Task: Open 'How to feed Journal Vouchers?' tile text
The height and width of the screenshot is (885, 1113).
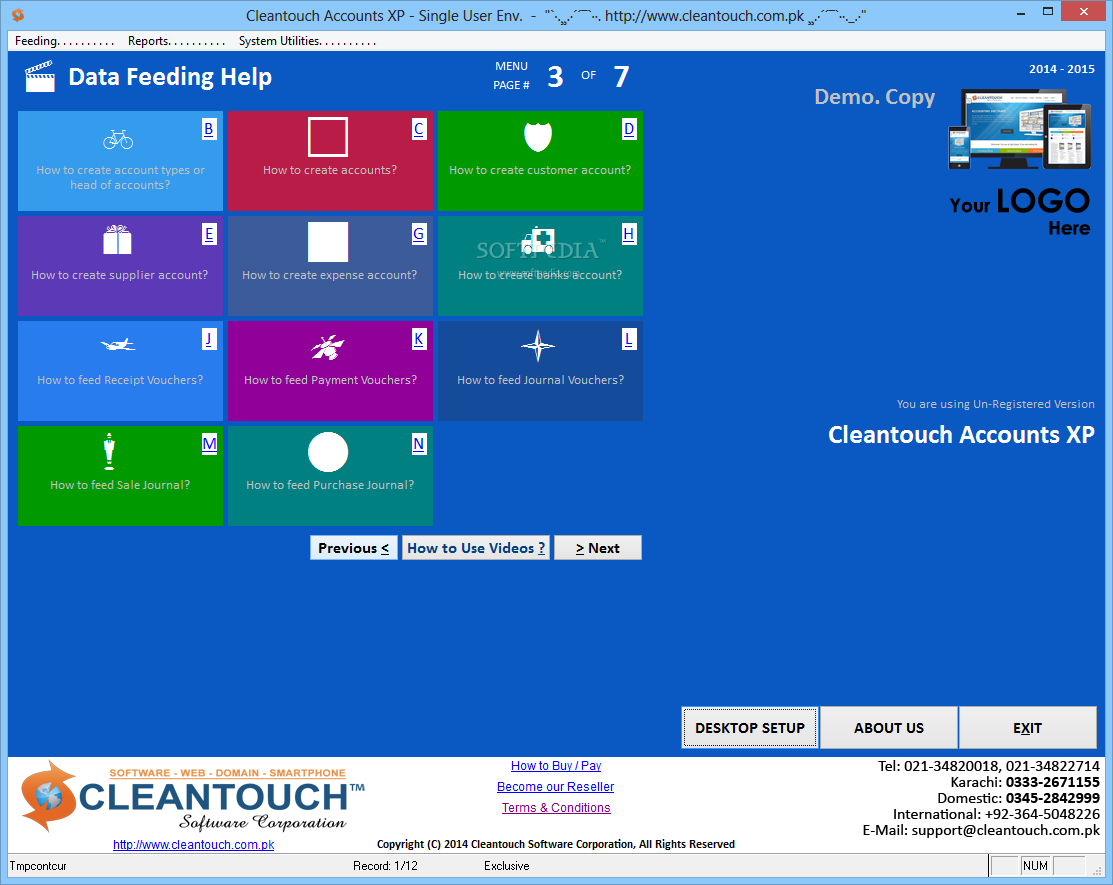Action: [541, 380]
